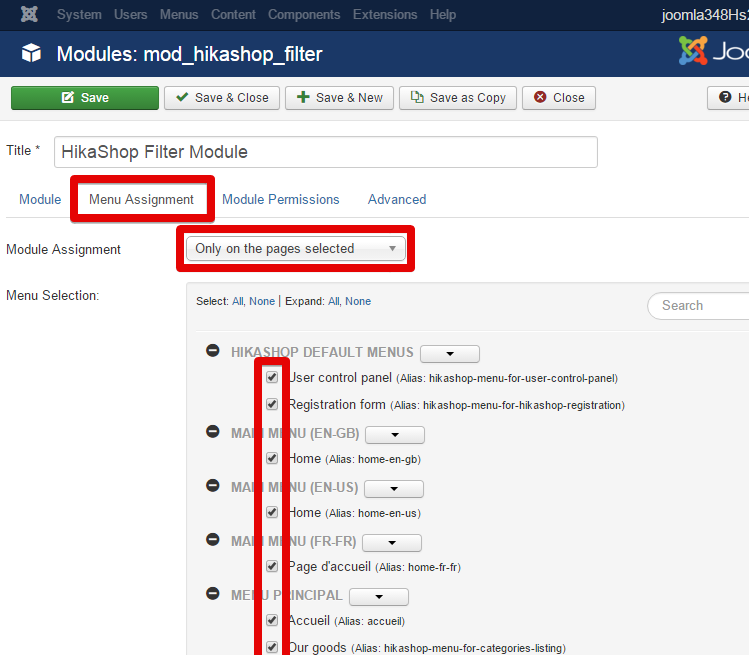Open dropdown next to Main Menu (EN-US)
Image resolution: width=749 pixels, height=655 pixels.
(x=394, y=489)
